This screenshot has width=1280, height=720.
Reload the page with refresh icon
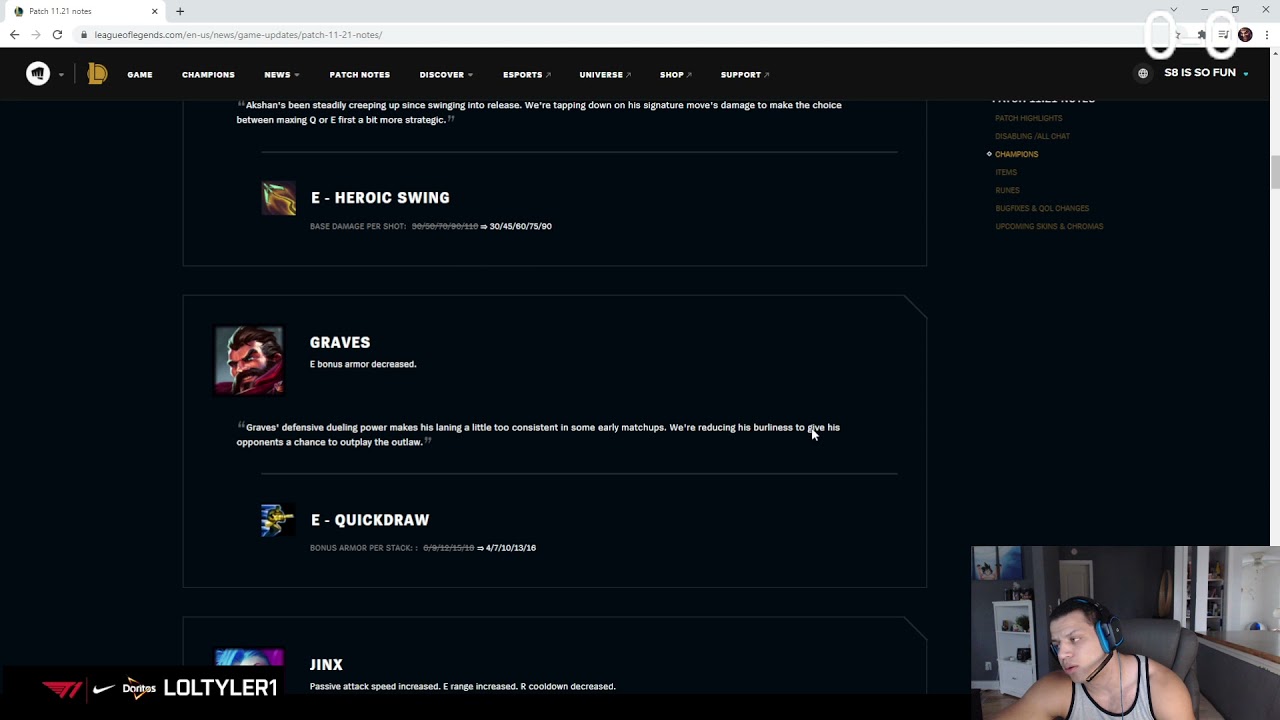[x=57, y=34]
